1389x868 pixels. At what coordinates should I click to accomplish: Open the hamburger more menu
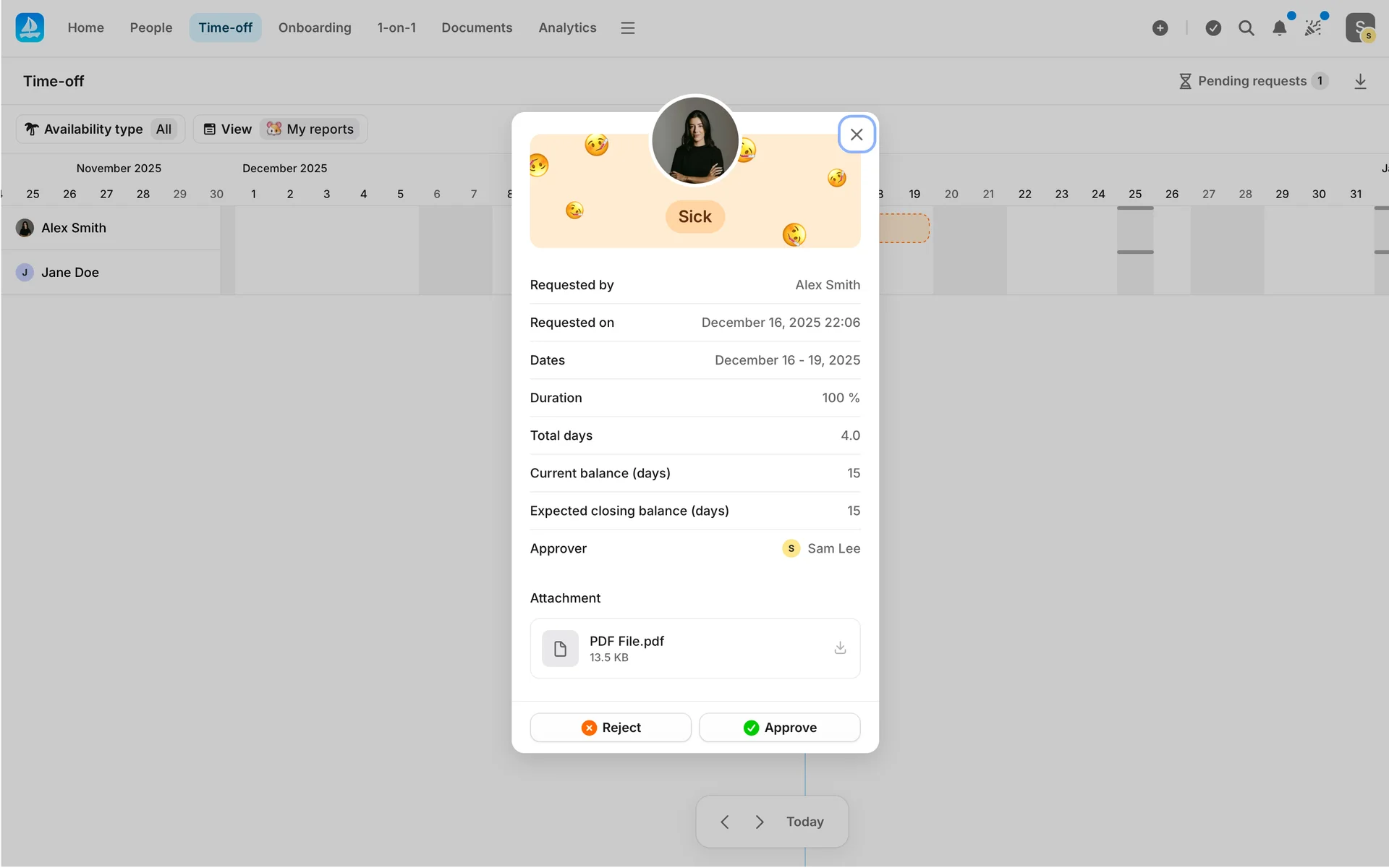(x=627, y=28)
